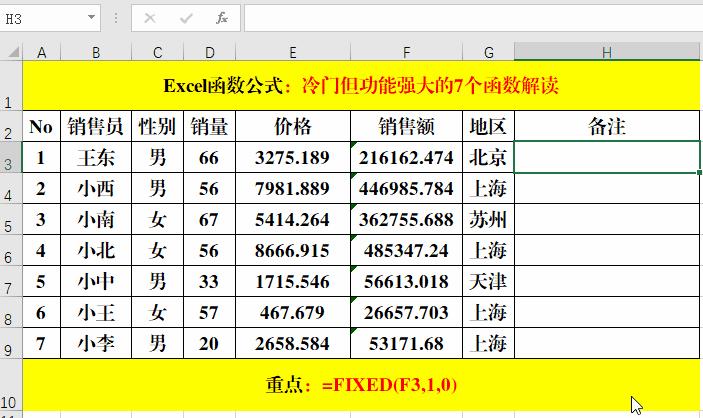Click the region cell '天津'

488,281
